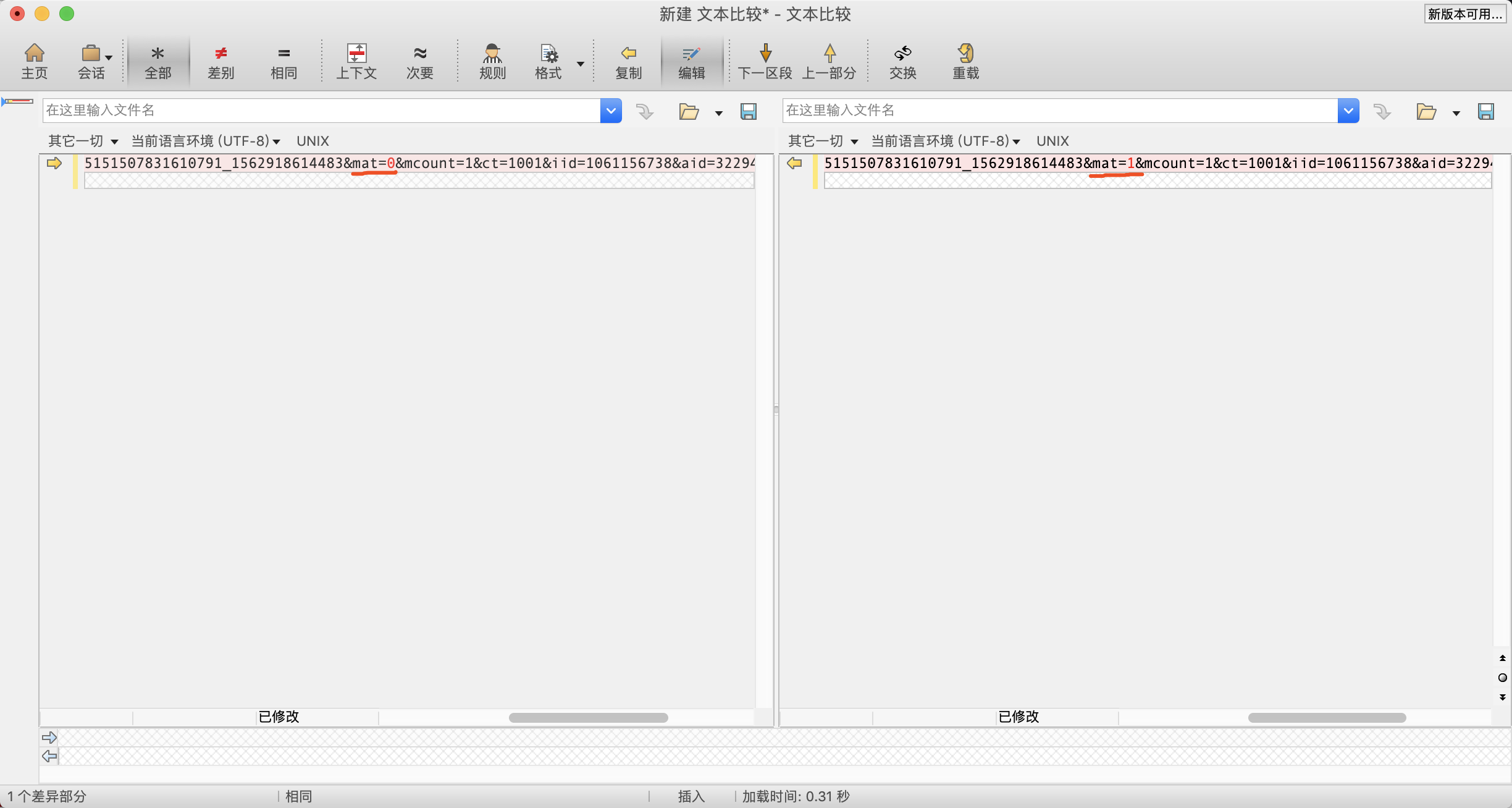1512x808 pixels.
Task: Expand the right file name history dropdown
Action: click(x=1348, y=111)
